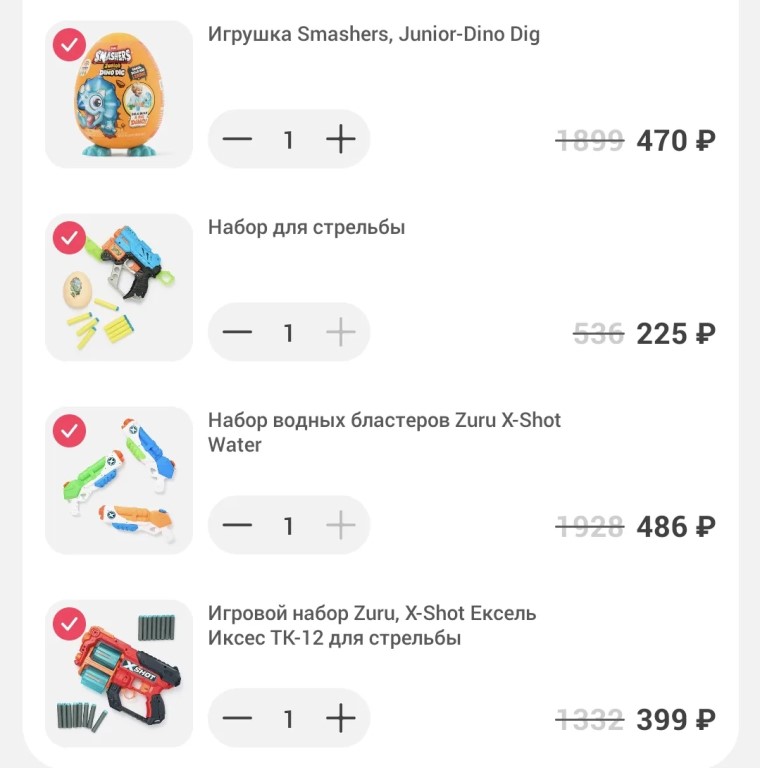This screenshot has height=768, width=760.
Task: Toggle selection of X-Shot TK-12 set
Action: [69, 624]
